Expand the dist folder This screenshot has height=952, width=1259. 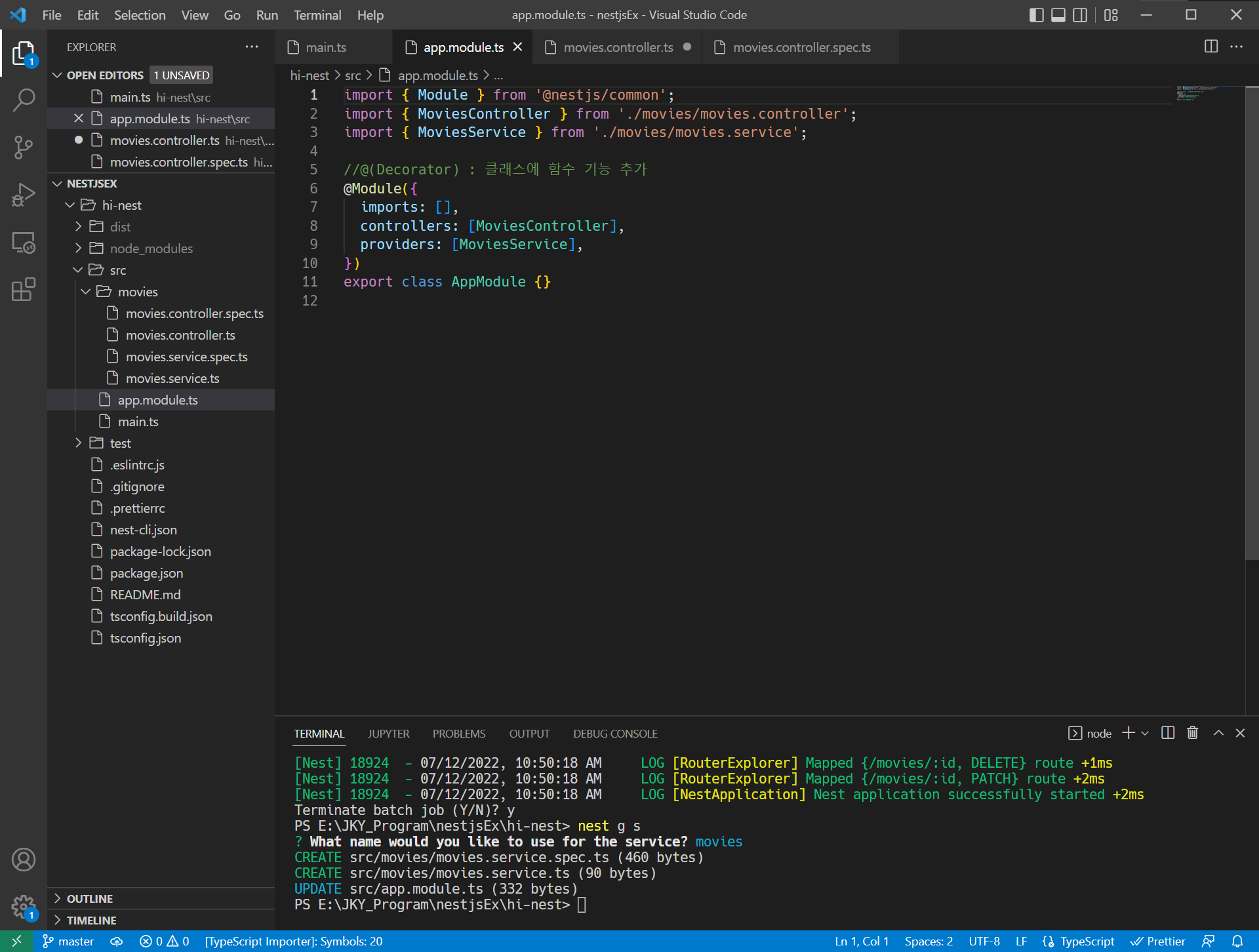120,227
